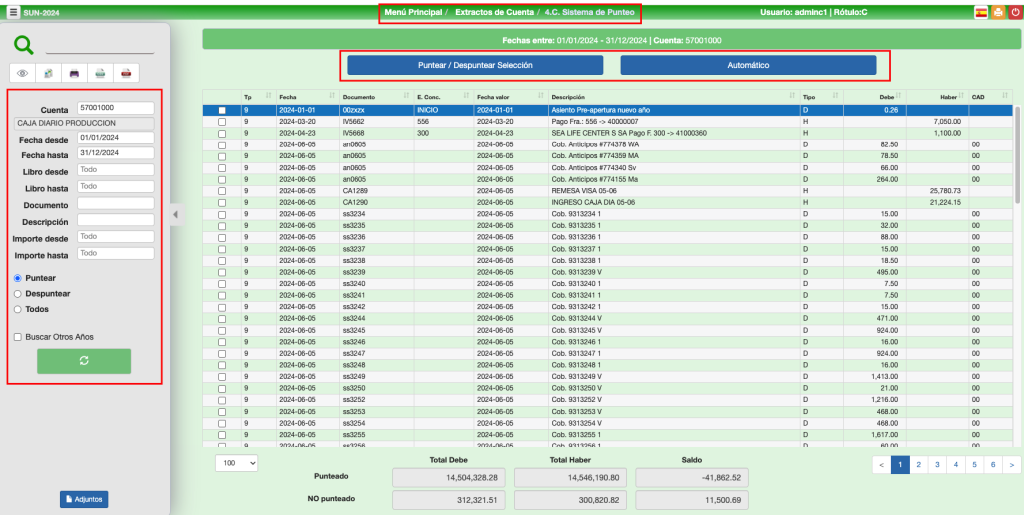Viewport: 1024px width, 515px height.
Task: Click the Puntear / Despuntear Selección button
Action: [x=475, y=65]
